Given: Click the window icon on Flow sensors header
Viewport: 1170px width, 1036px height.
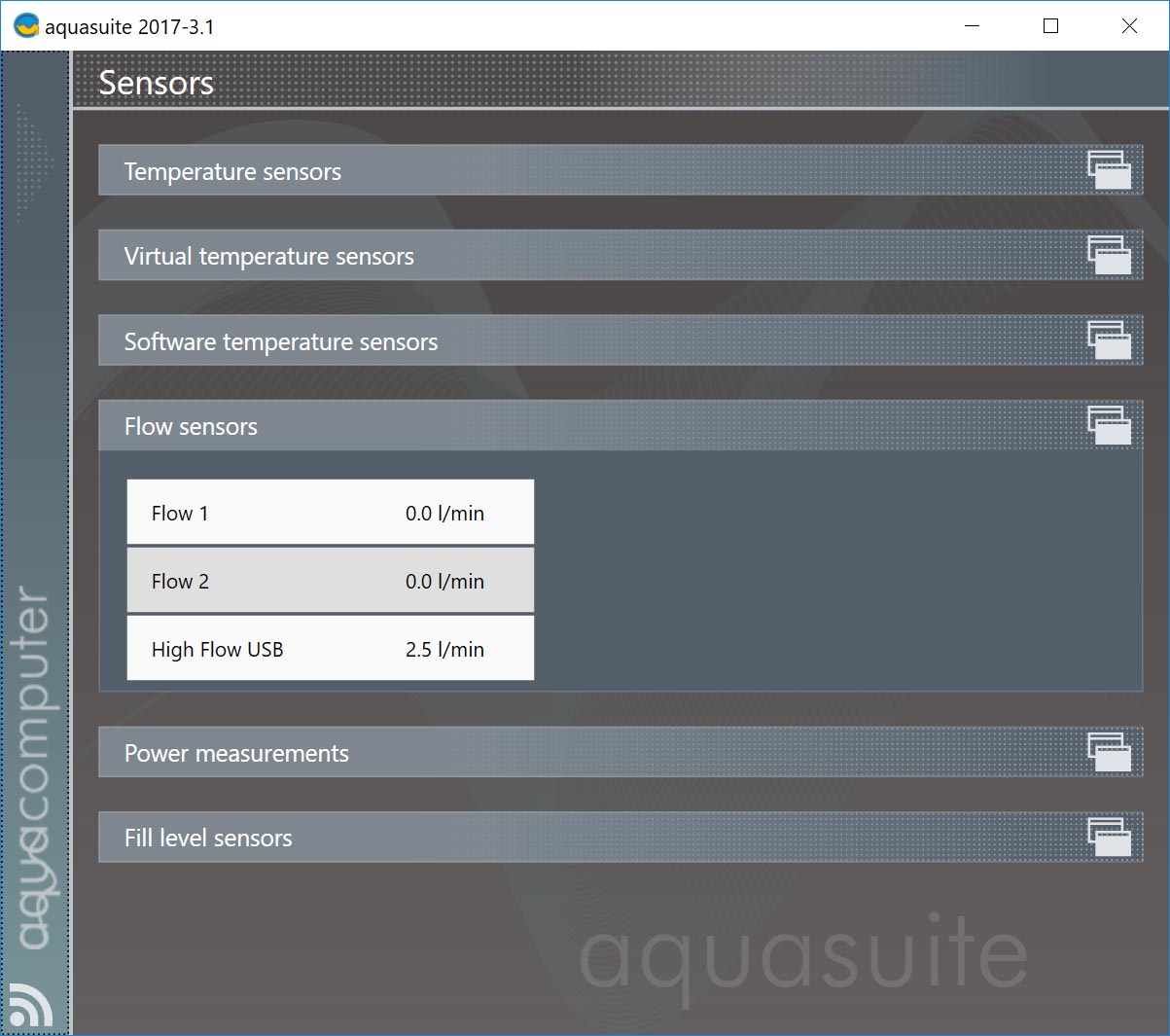Looking at the screenshot, I should [x=1109, y=425].
